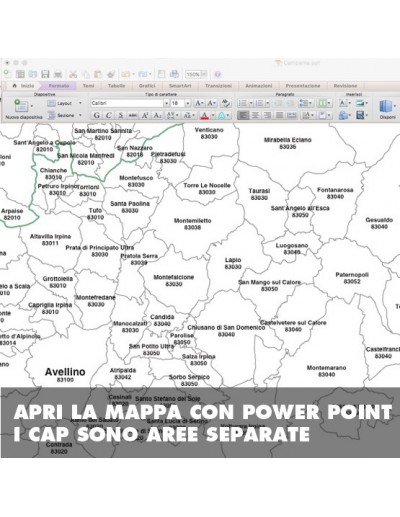
Task: Apply subscript formatting
Action: 157,115
